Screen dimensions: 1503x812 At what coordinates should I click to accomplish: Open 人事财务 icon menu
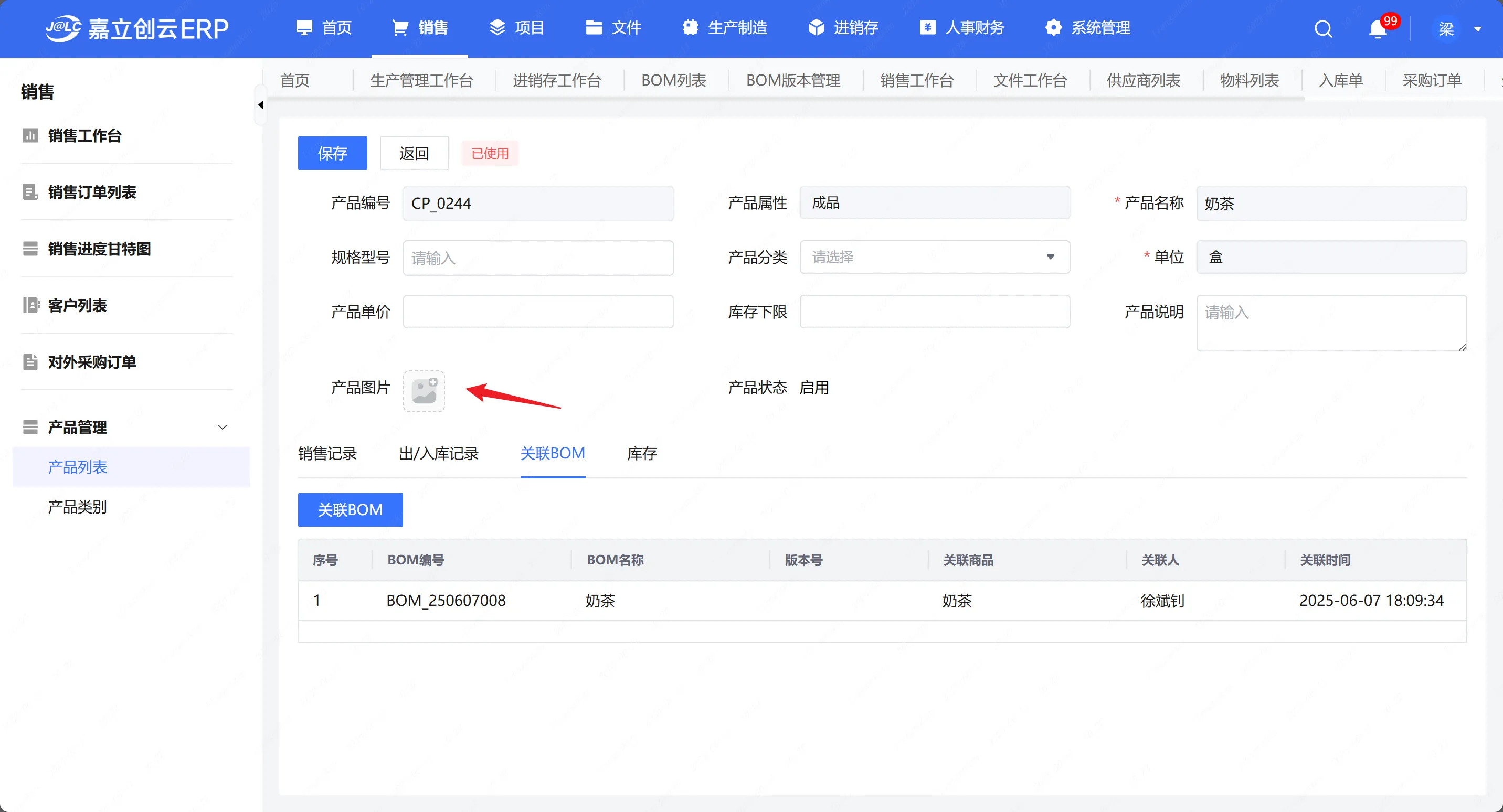click(x=927, y=27)
